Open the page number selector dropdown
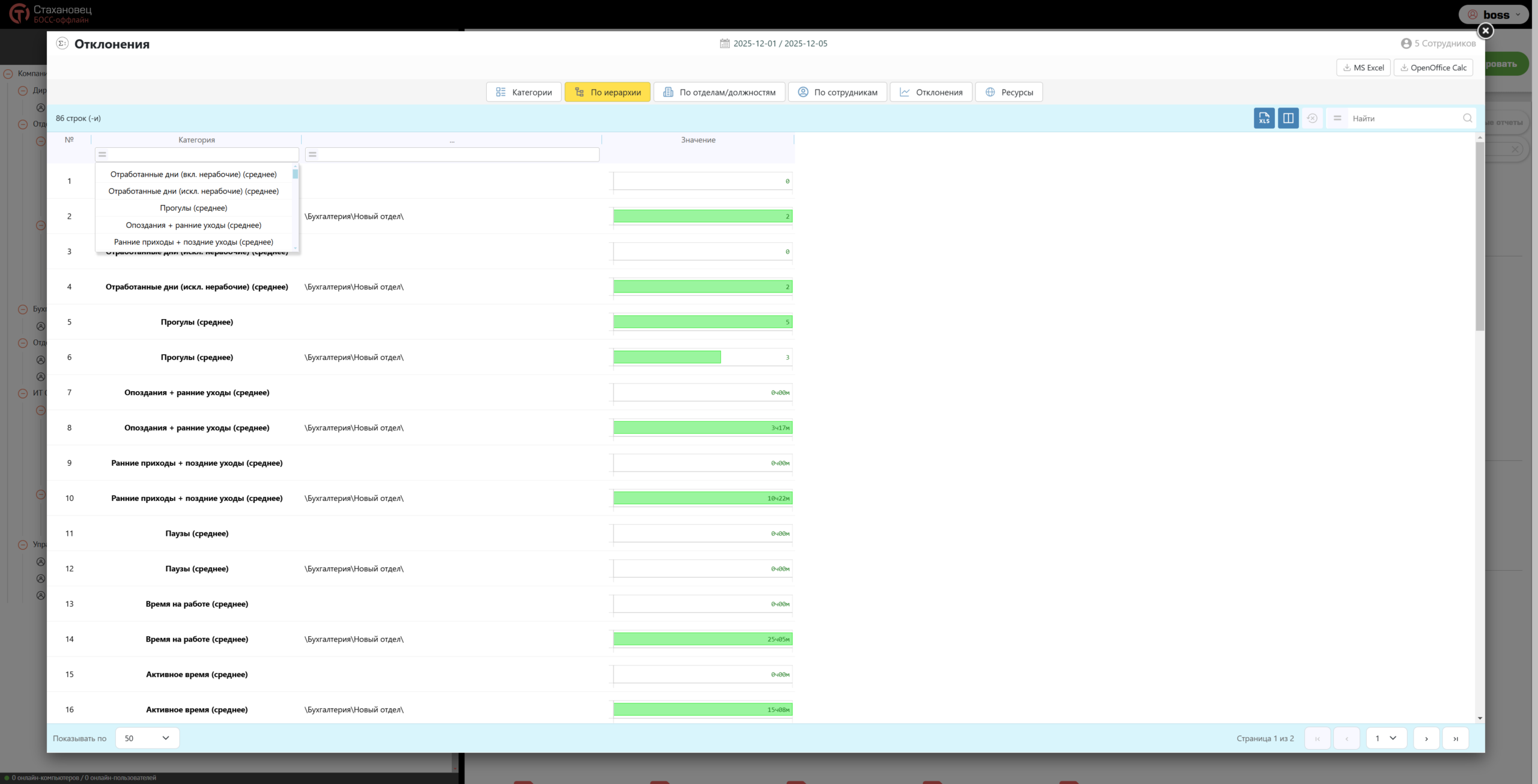The width and height of the screenshot is (1538, 784). [x=1387, y=738]
